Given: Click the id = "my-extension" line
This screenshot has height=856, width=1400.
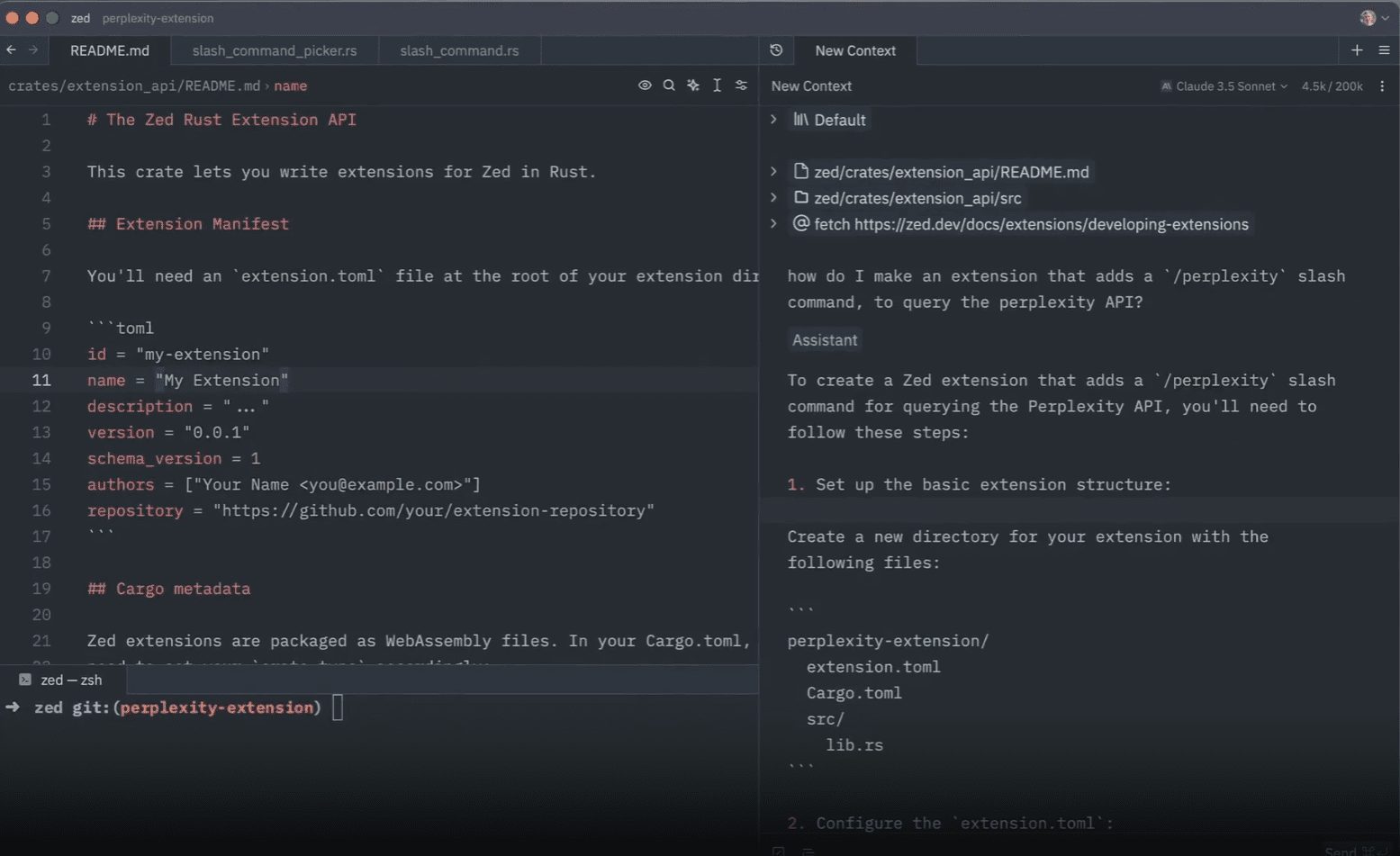Looking at the screenshot, I should click(x=178, y=354).
